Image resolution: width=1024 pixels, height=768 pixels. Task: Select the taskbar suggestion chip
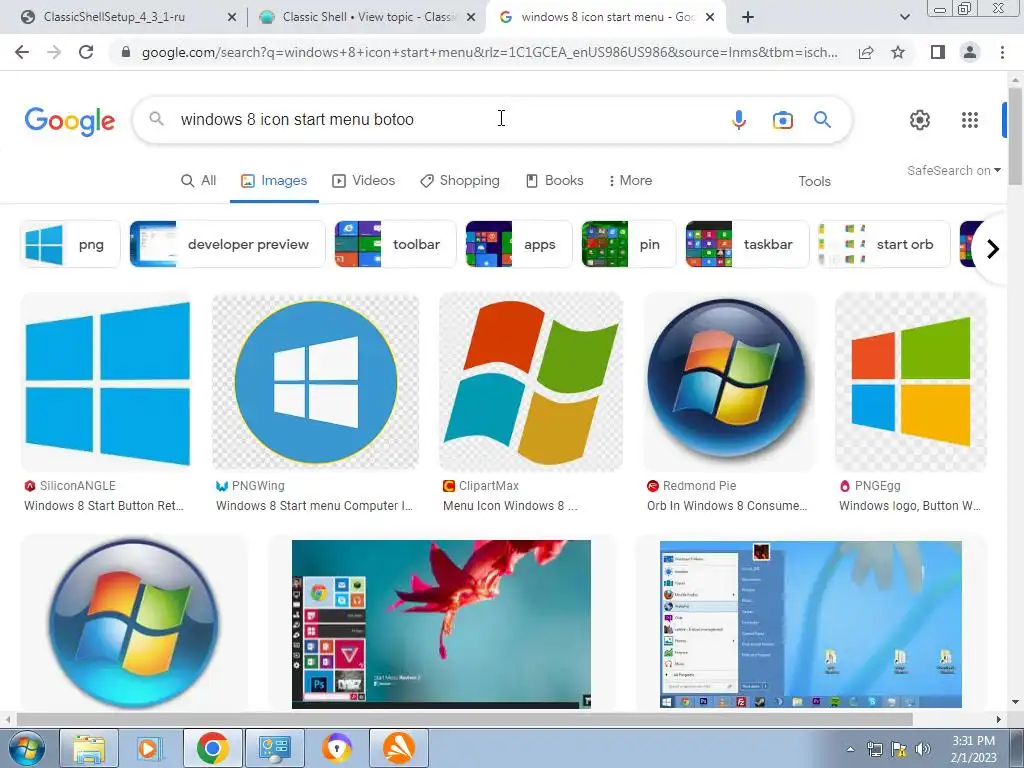pyautogui.click(x=747, y=244)
